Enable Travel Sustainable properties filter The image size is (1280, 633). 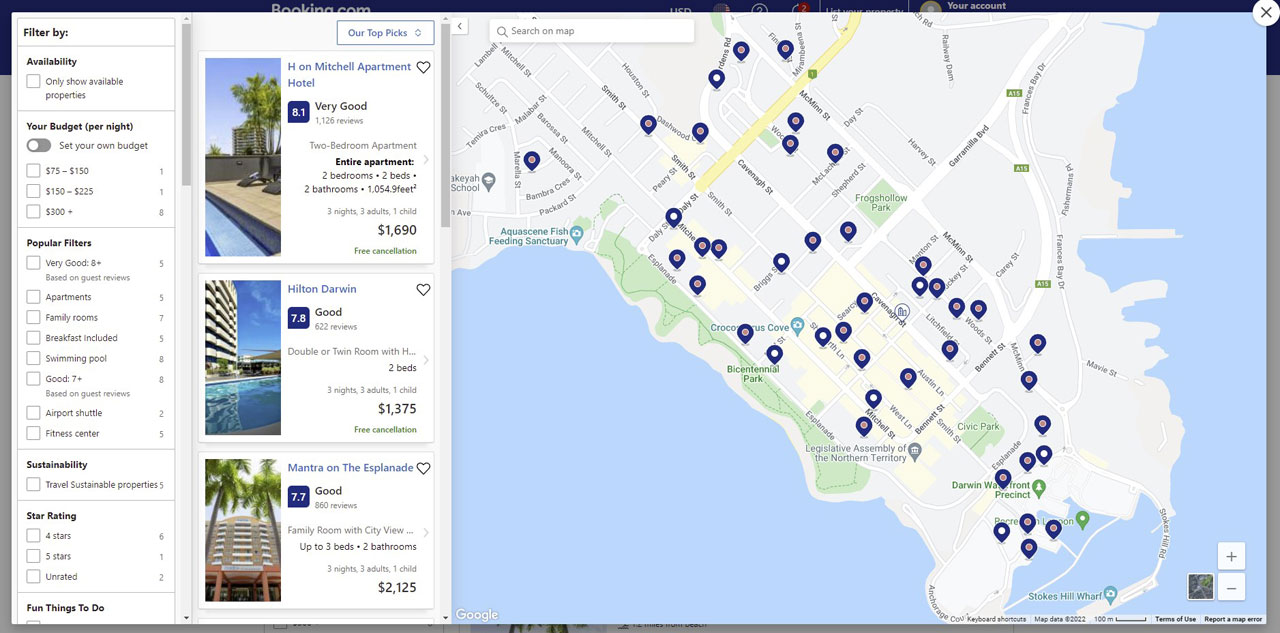tap(34, 485)
